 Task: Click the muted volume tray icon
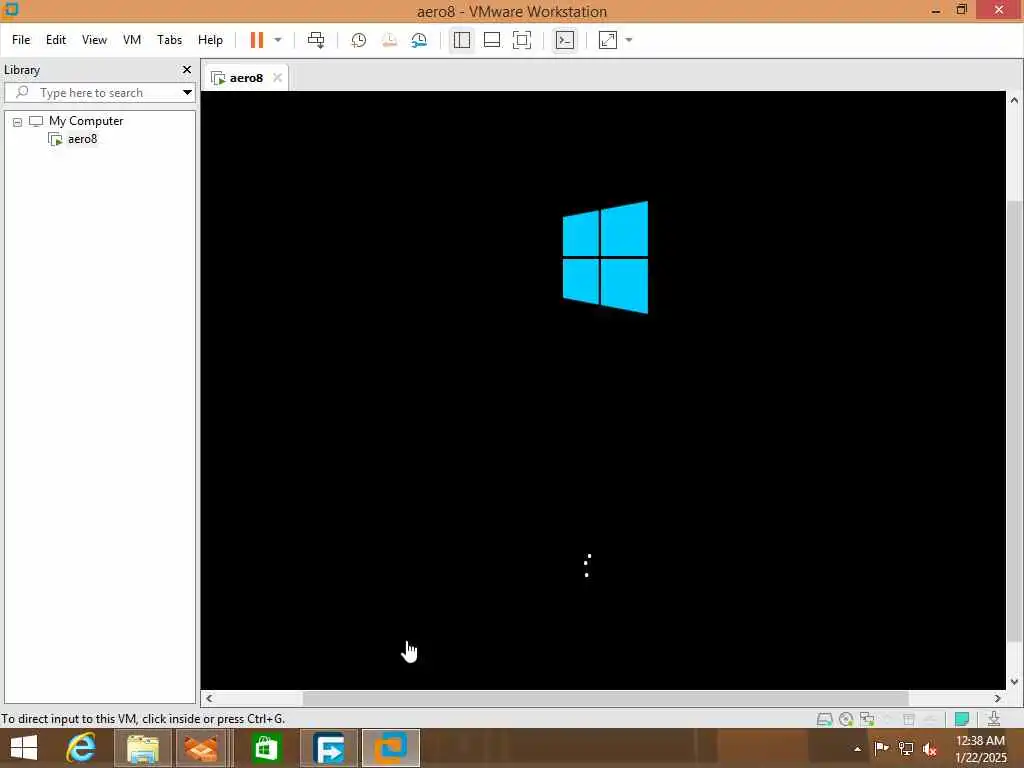930,748
